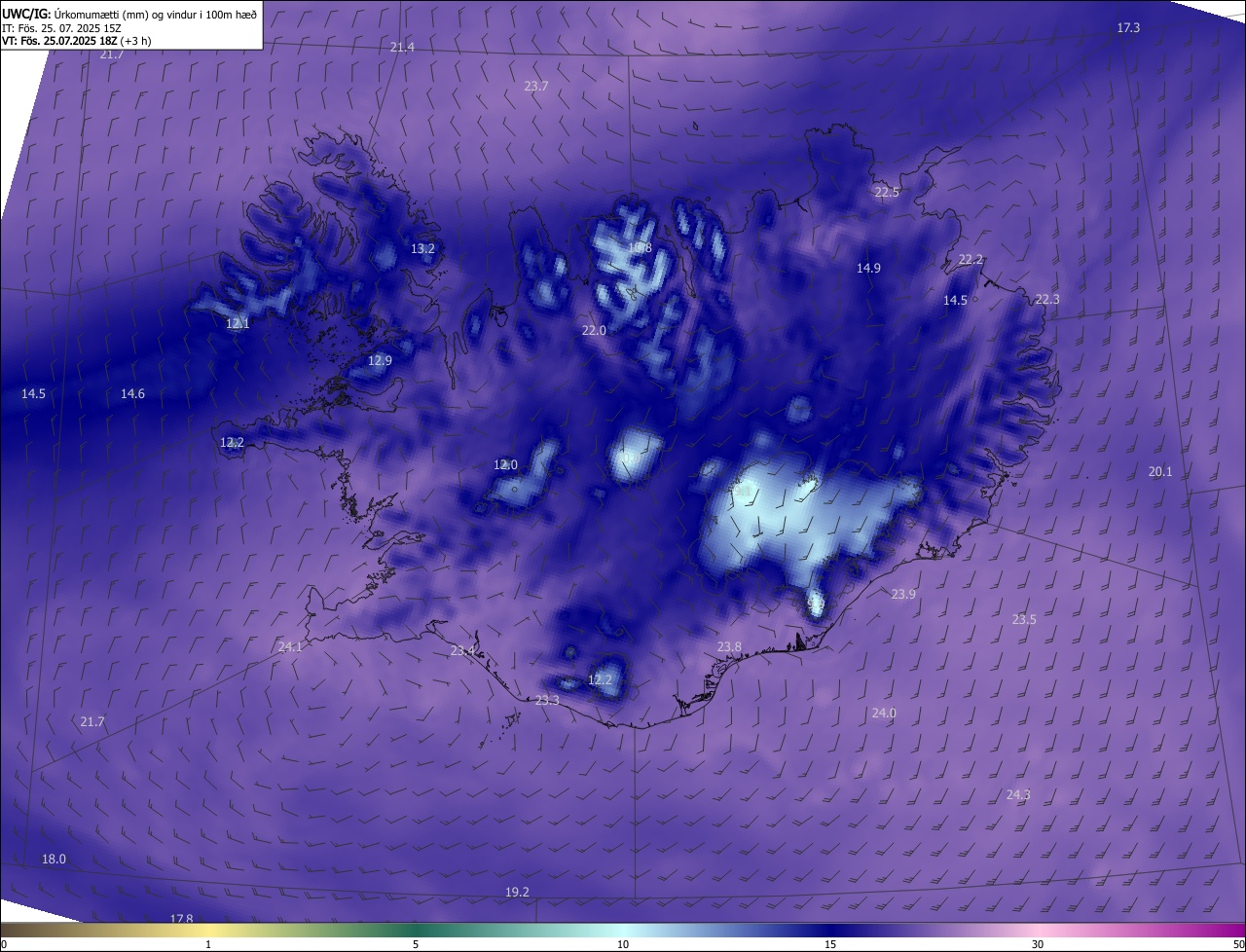The height and width of the screenshot is (952, 1246).
Task: Click the 23.8 value label
Action: tap(729, 647)
